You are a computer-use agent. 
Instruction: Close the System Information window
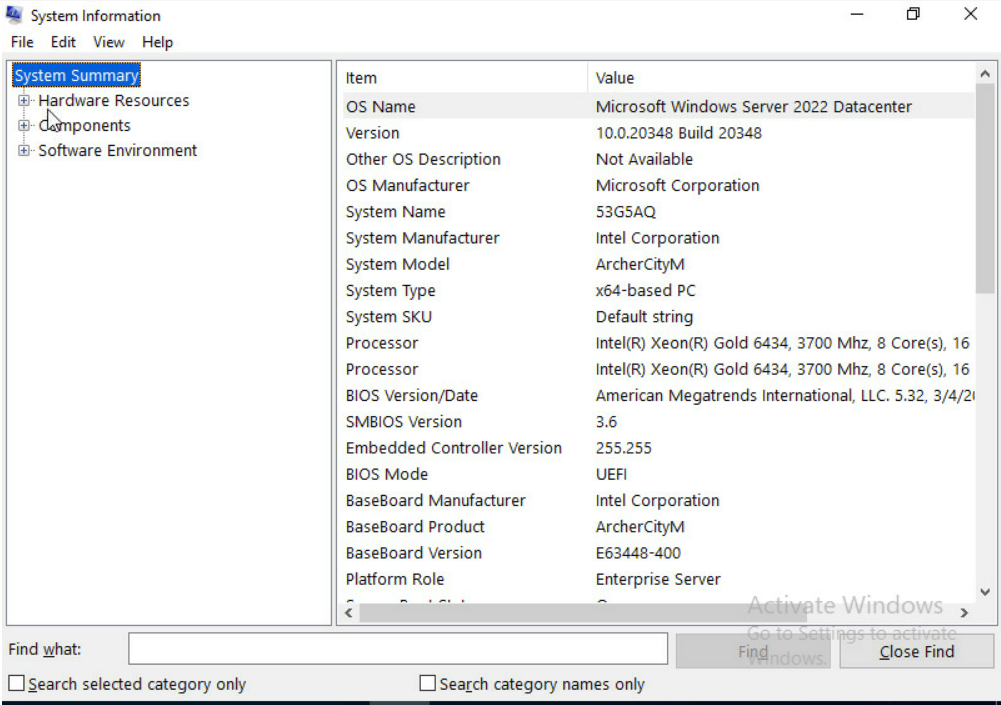click(x=970, y=14)
